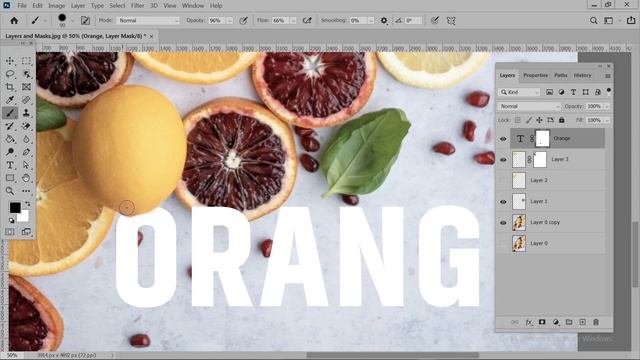Create a new layer icon
This screenshot has height=360, width=640.
click(x=582, y=322)
